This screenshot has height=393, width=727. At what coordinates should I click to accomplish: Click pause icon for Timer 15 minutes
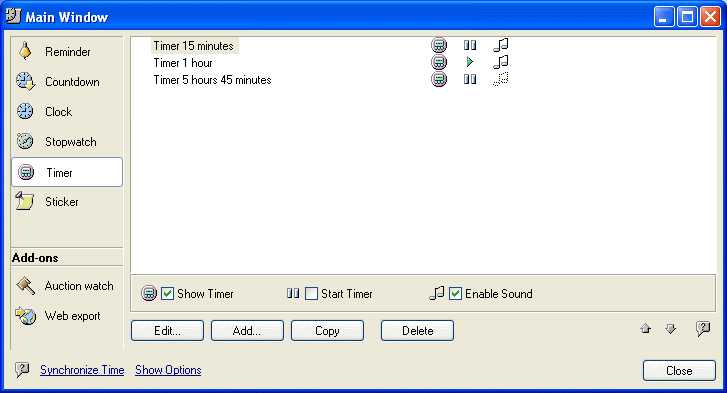(x=470, y=45)
